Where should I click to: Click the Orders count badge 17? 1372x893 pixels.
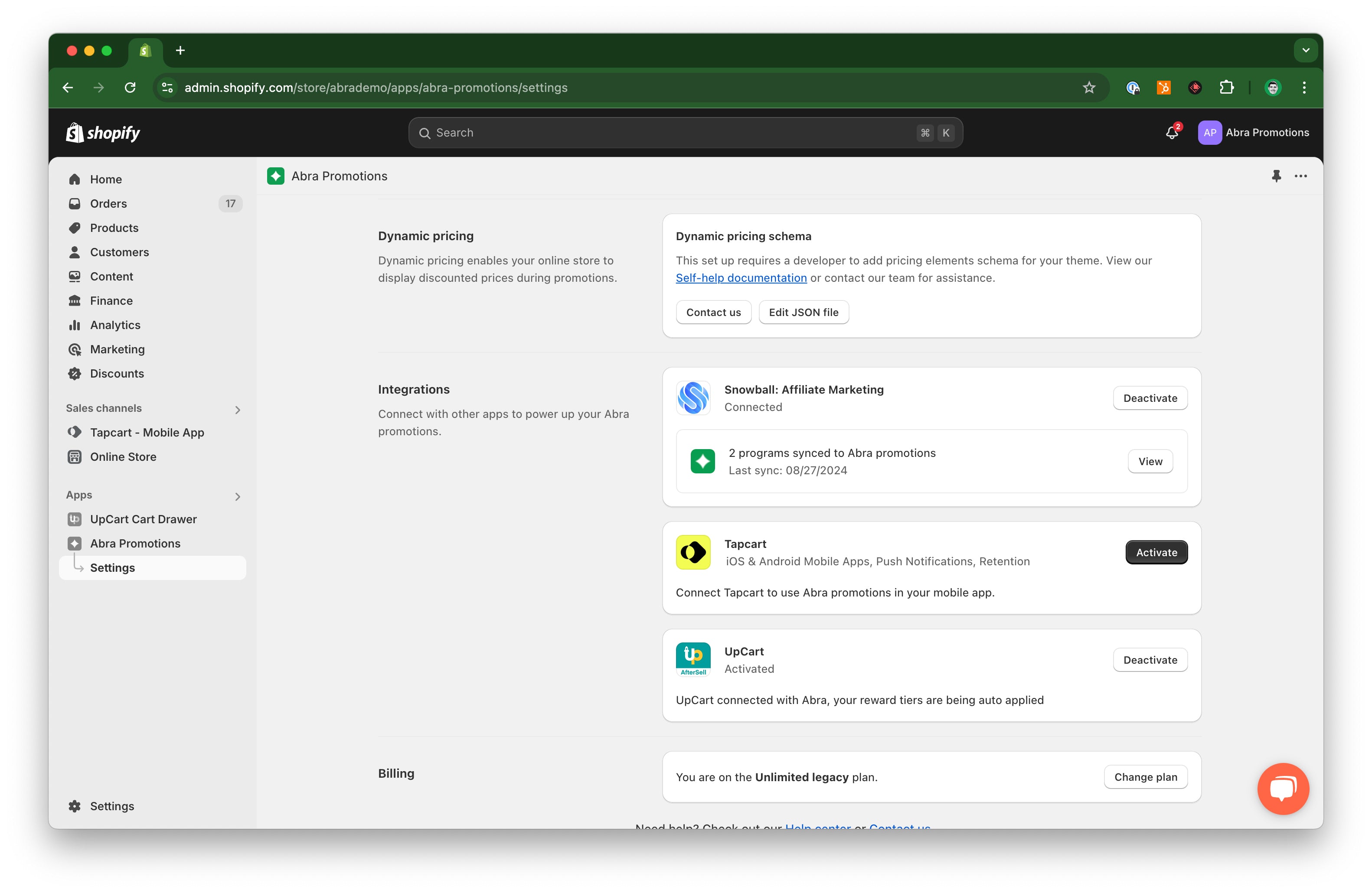point(231,203)
